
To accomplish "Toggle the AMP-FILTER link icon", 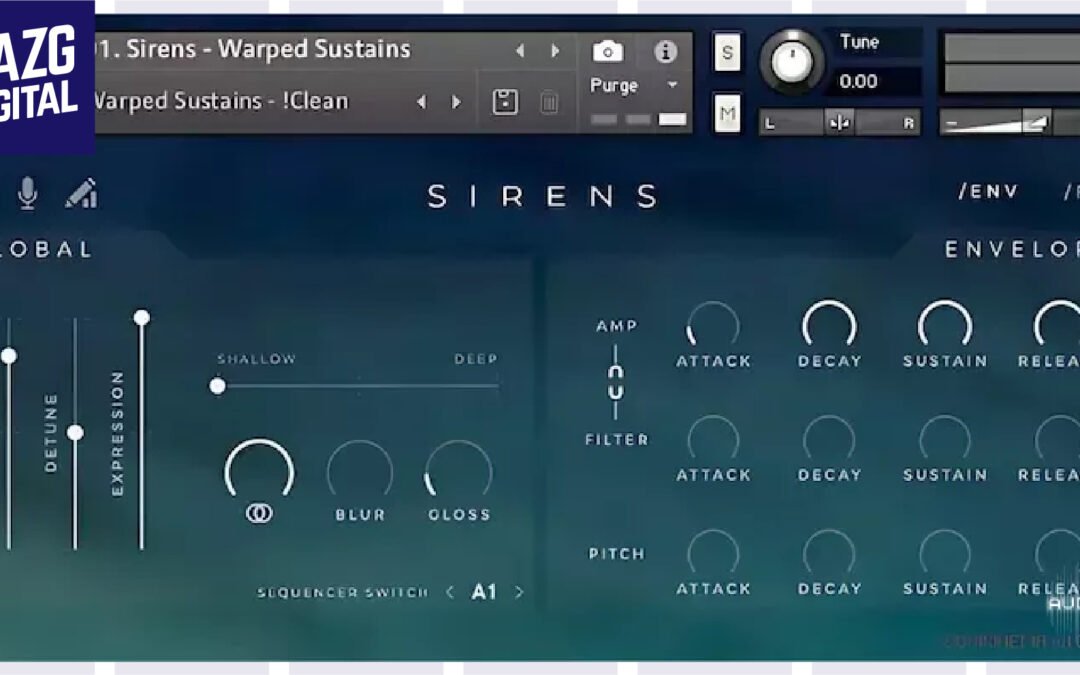I will click(615, 382).
